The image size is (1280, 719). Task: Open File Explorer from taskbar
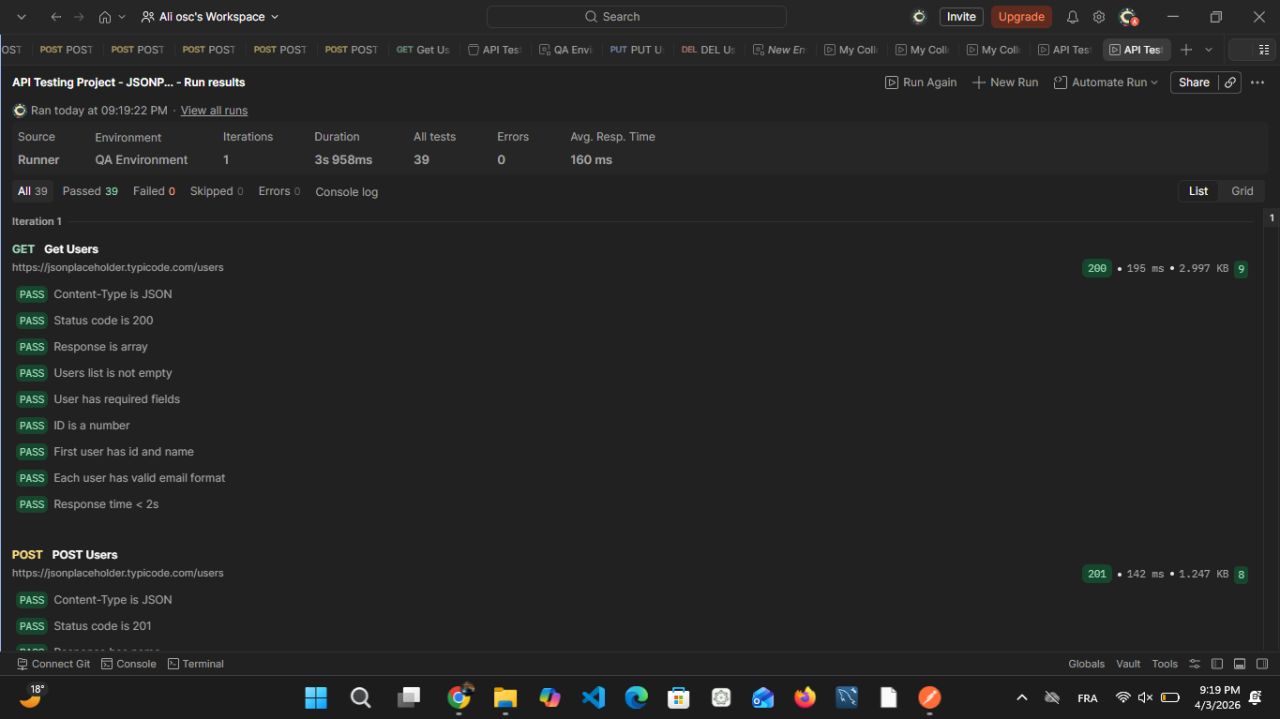pyautogui.click(x=505, y=697)
